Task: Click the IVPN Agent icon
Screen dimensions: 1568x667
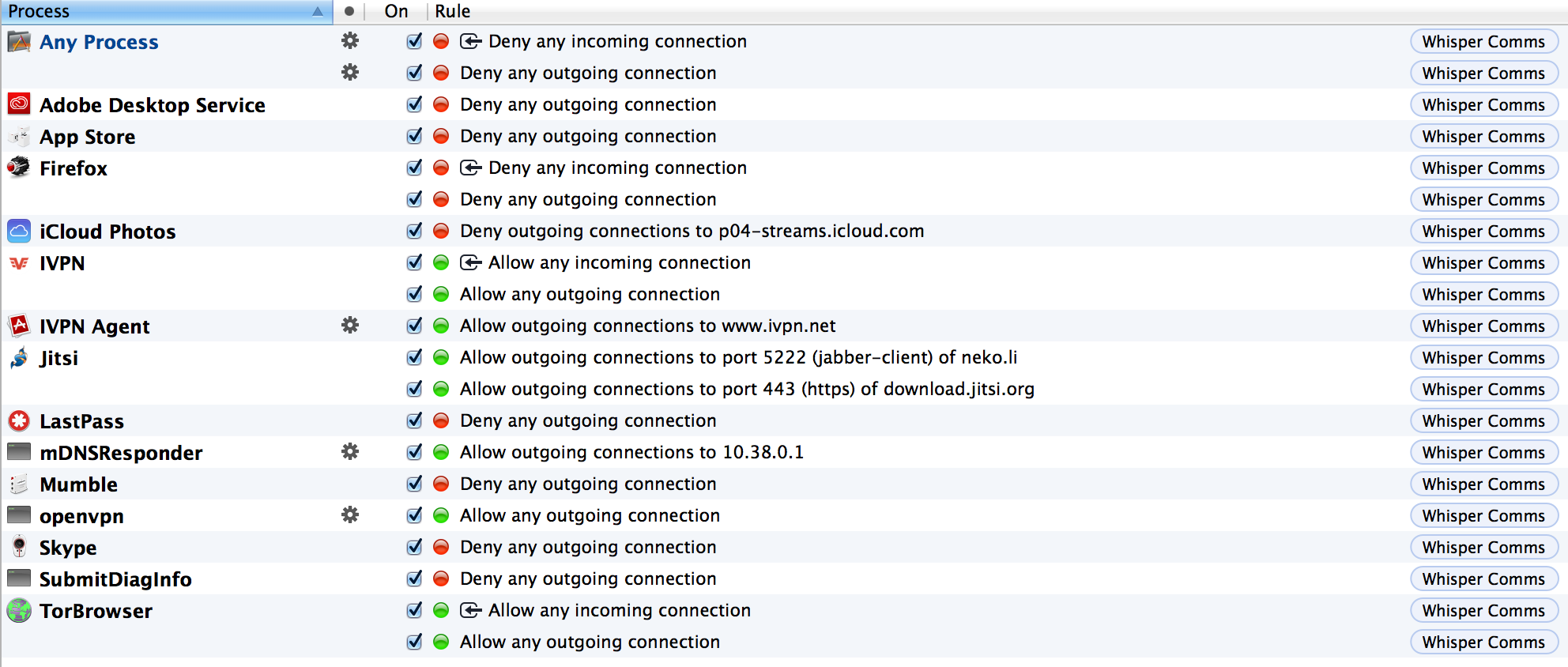Action: pyautogui.click(x=19, y=326)
